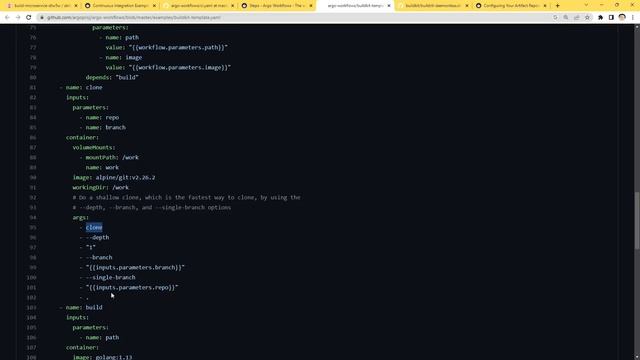Bookmark this page with the star icon
This screenshot has width=640, height=360.
click(587, 18)
